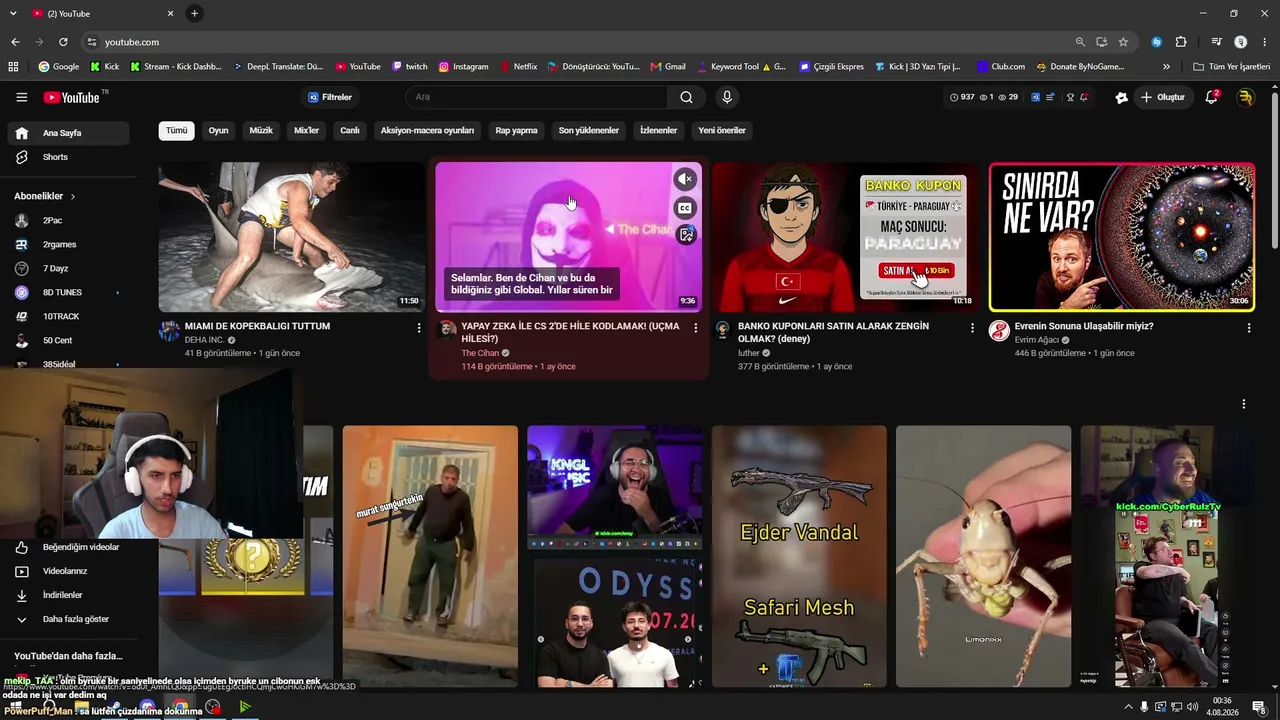Screen dimensions: 1280x720
Task: Open the 7 Dayz subscription channel
Action: [x=68, y=268]
